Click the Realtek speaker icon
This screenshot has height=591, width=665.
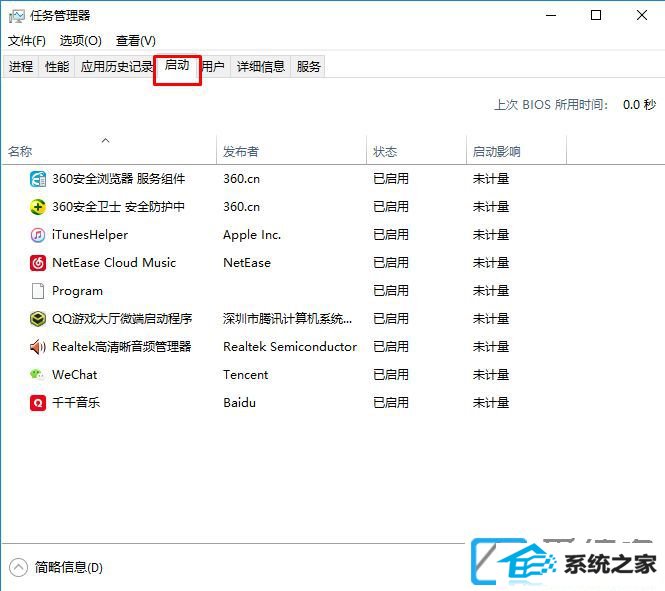click(38, 347)
